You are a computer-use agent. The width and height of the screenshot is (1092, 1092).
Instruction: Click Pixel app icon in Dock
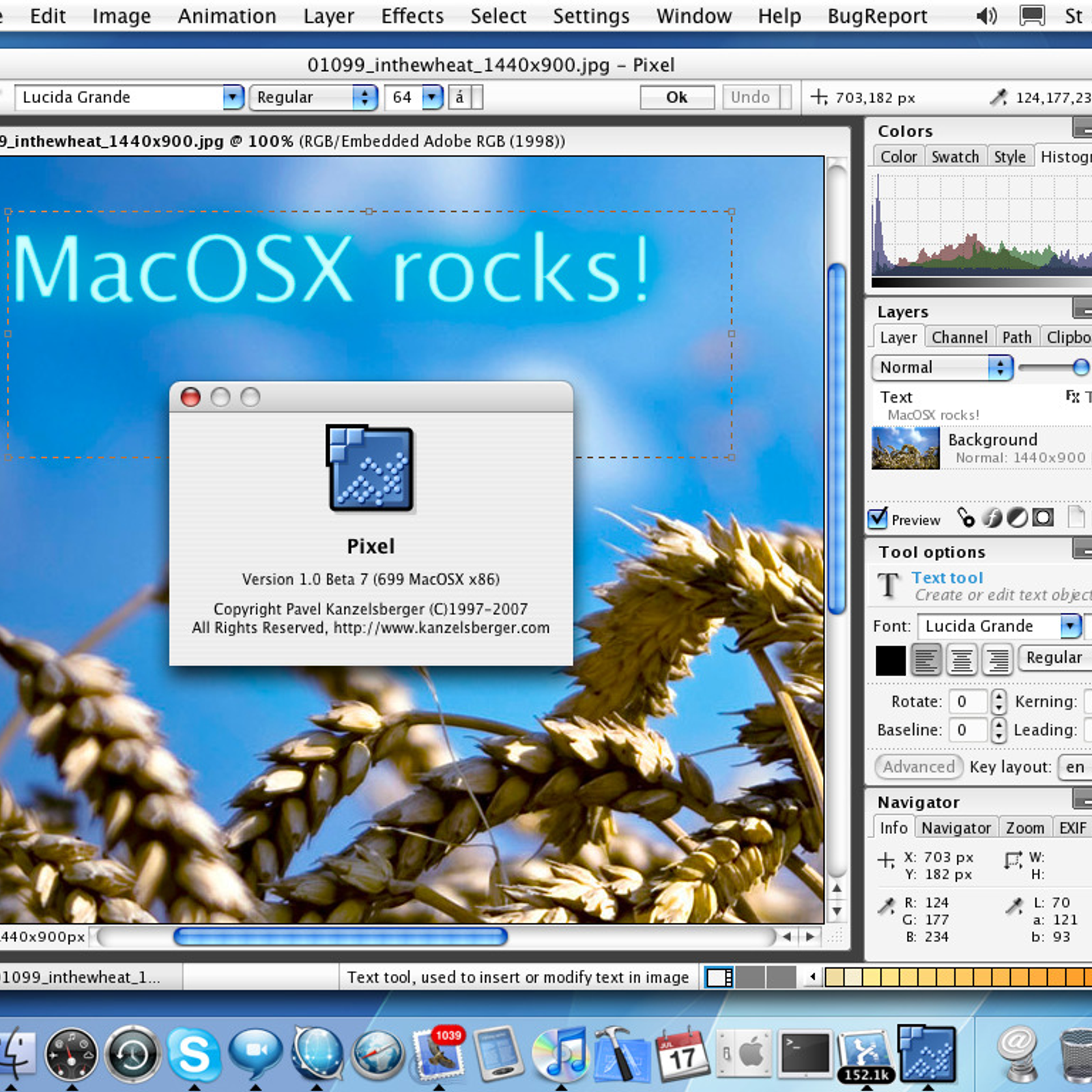927,1054
